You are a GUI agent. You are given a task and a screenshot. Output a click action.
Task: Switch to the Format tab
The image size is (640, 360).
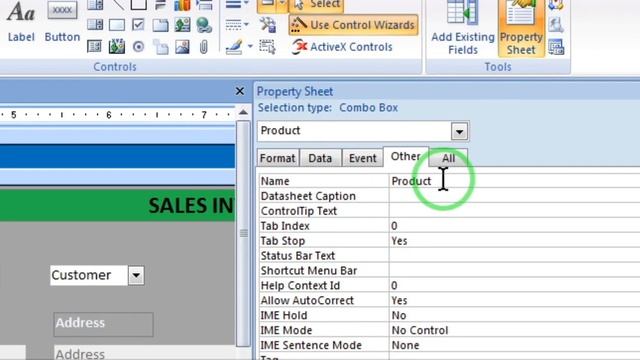pyautogui.click(x=278, y=158)
